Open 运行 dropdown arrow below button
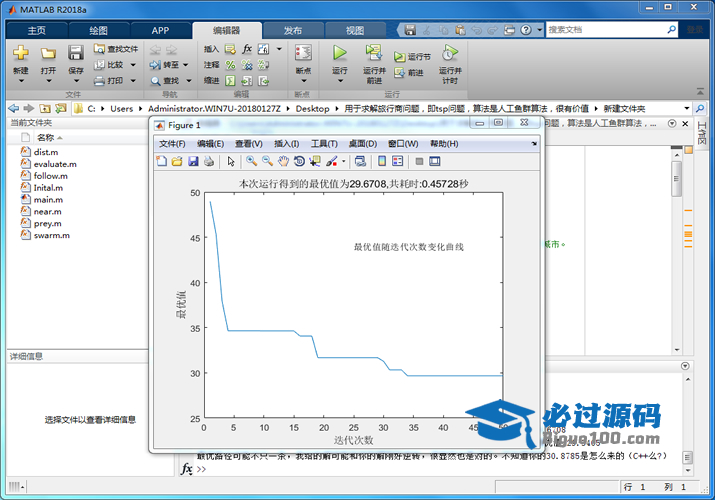 coord(340,81)
